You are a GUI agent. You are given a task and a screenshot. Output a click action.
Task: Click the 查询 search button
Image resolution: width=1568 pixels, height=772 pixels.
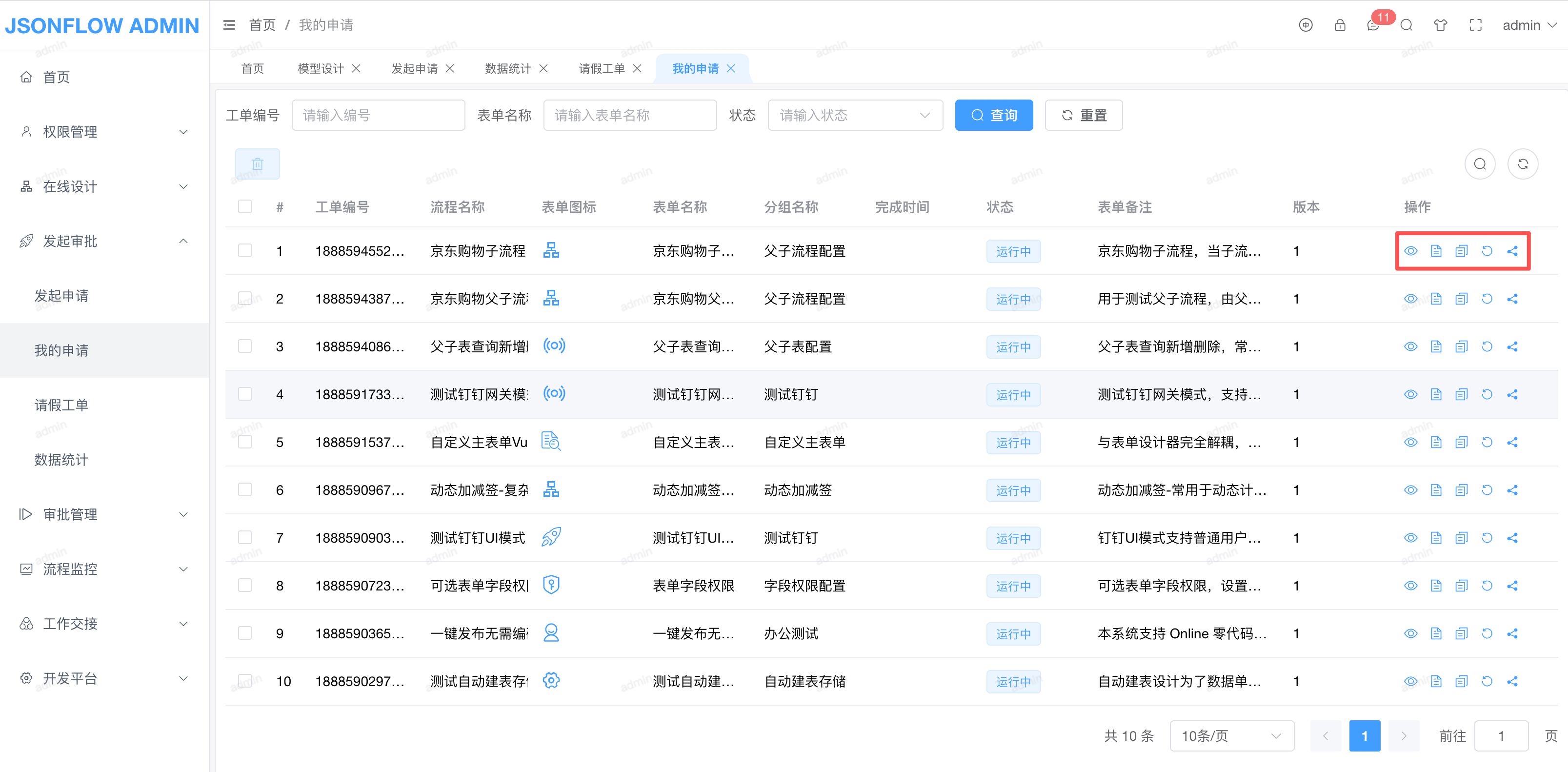tap(993, 115)
